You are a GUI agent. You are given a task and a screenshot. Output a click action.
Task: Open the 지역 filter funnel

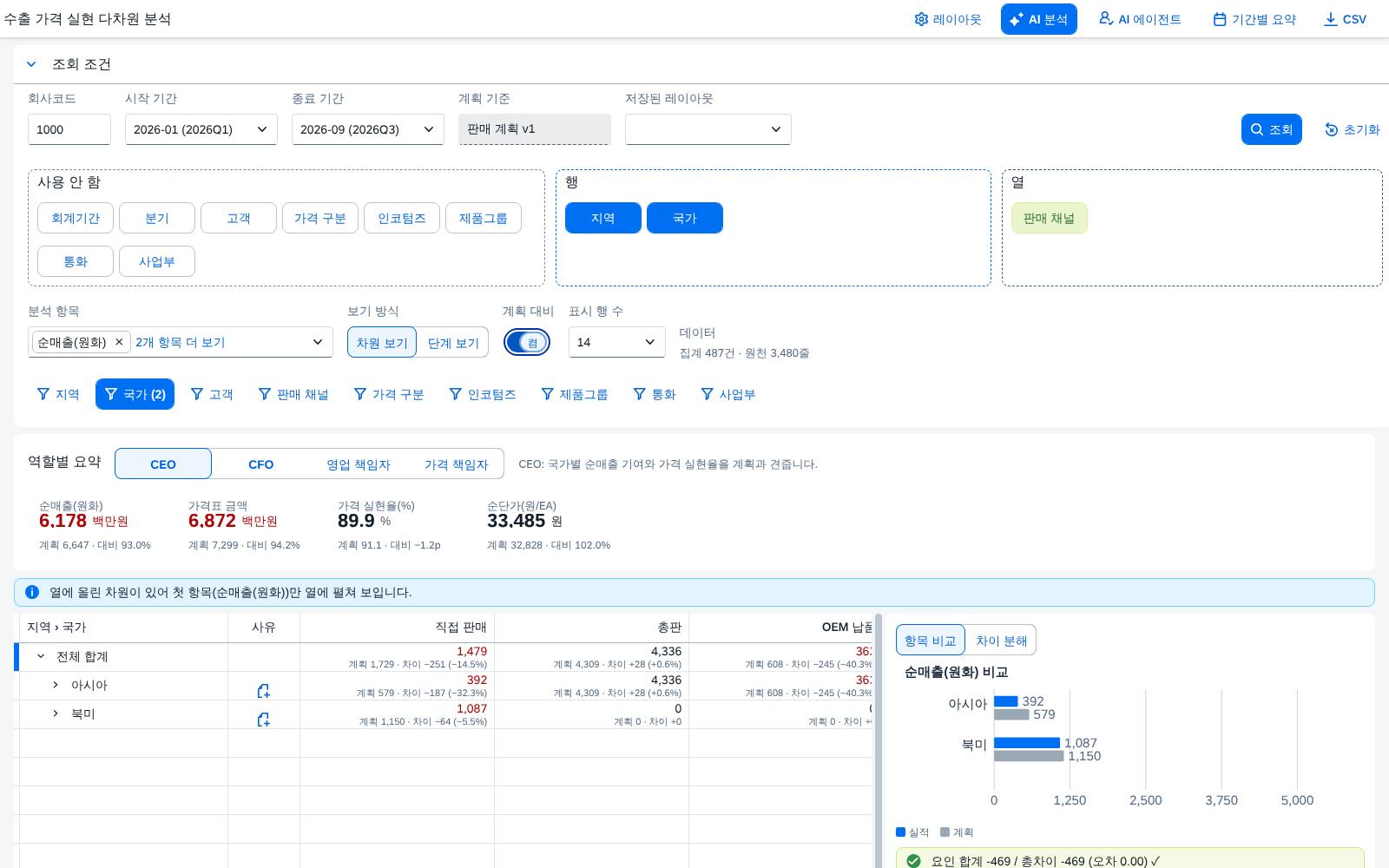58,394
